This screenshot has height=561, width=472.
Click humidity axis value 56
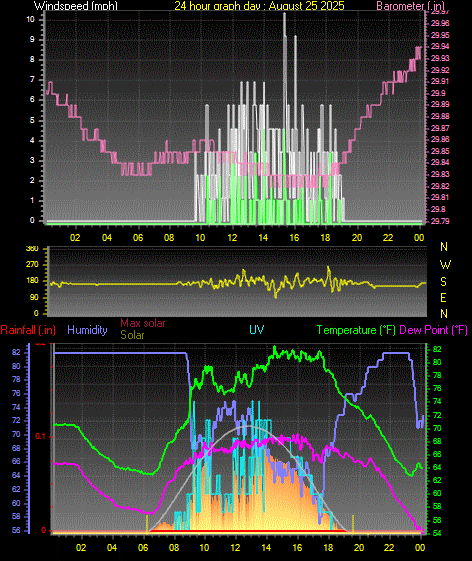coord(16,530)
